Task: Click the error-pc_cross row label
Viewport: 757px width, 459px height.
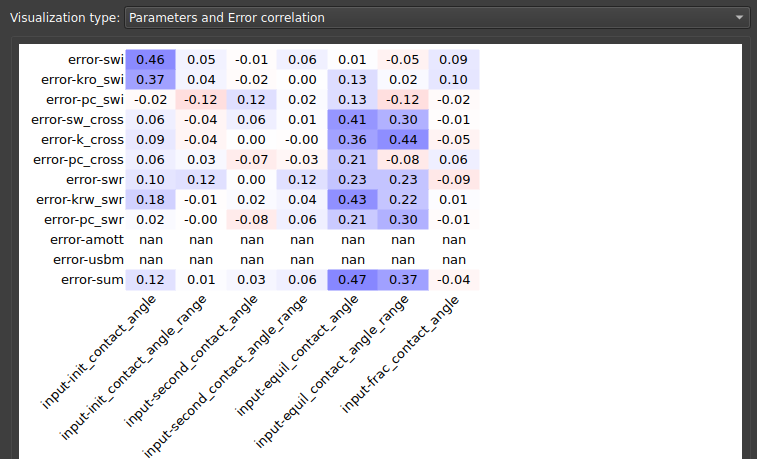Action: 78,159
